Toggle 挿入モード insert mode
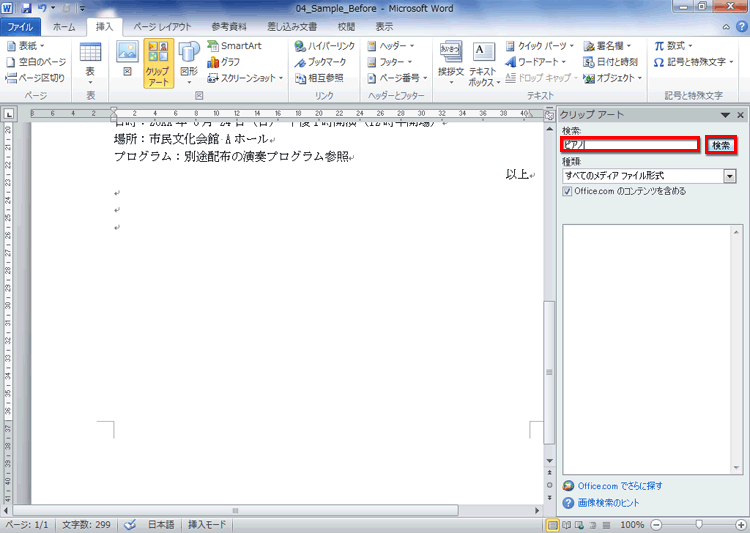 click(x=207, y=525)
